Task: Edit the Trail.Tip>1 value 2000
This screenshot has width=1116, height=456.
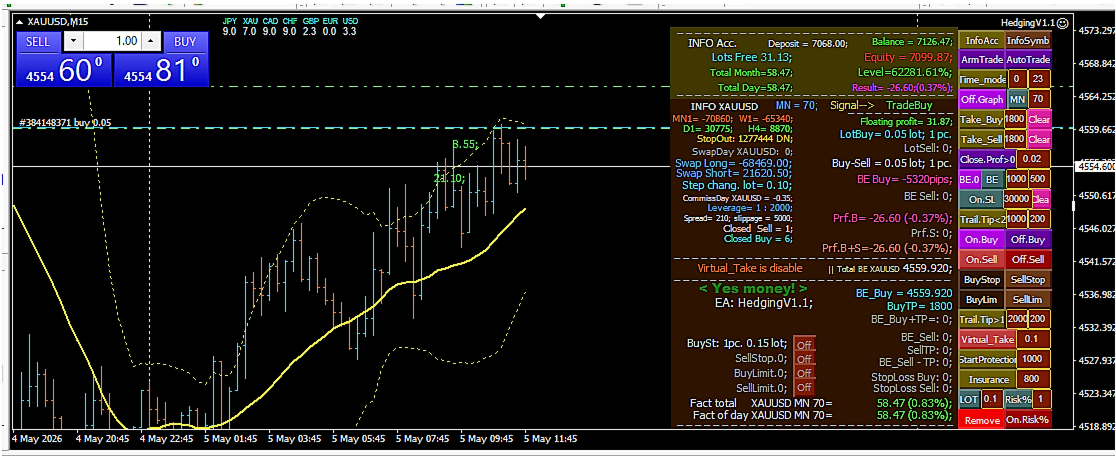Action: point(1017,319)
